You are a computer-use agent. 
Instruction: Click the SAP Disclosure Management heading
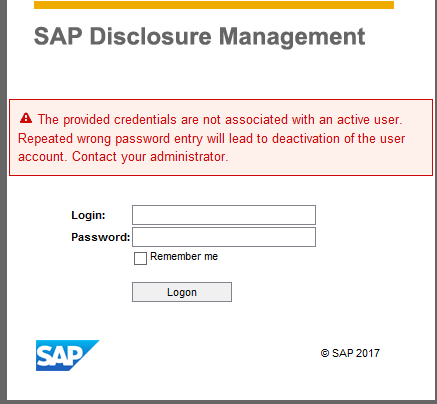(x=200, y=36)
